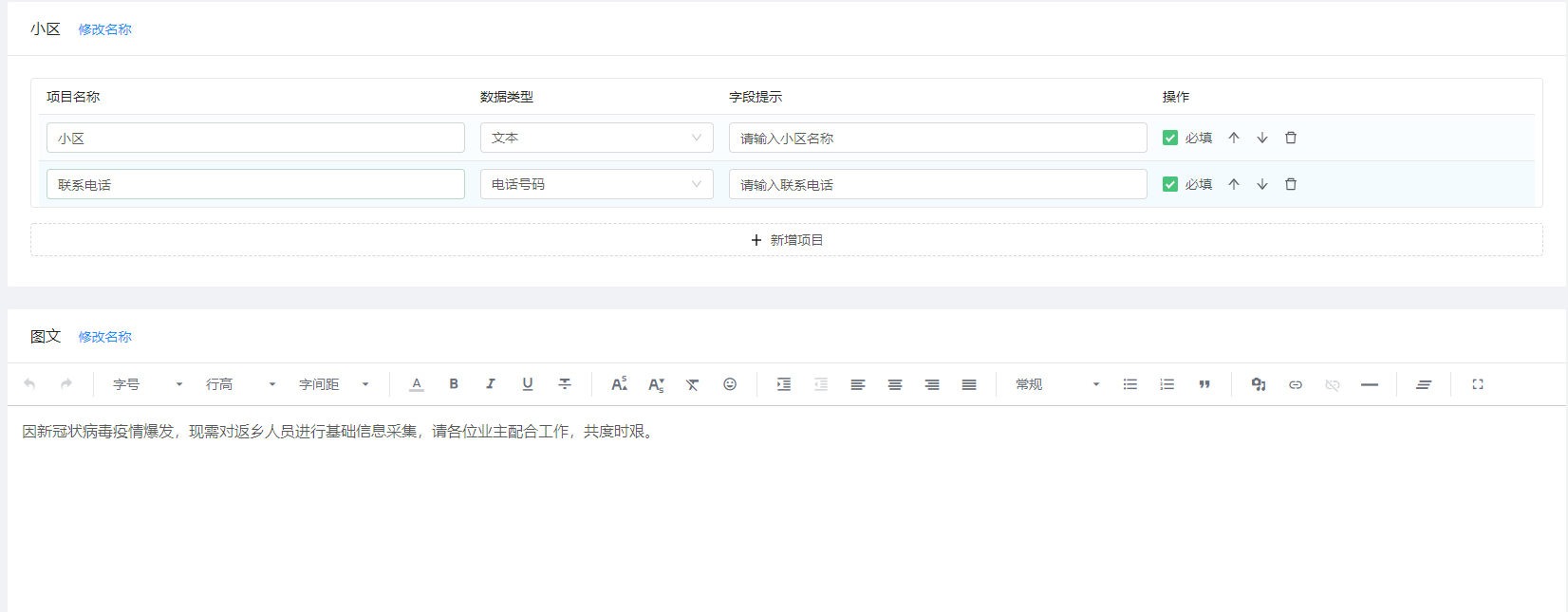
Task: Click the 数据类型 column header
Action: point(507,97)
